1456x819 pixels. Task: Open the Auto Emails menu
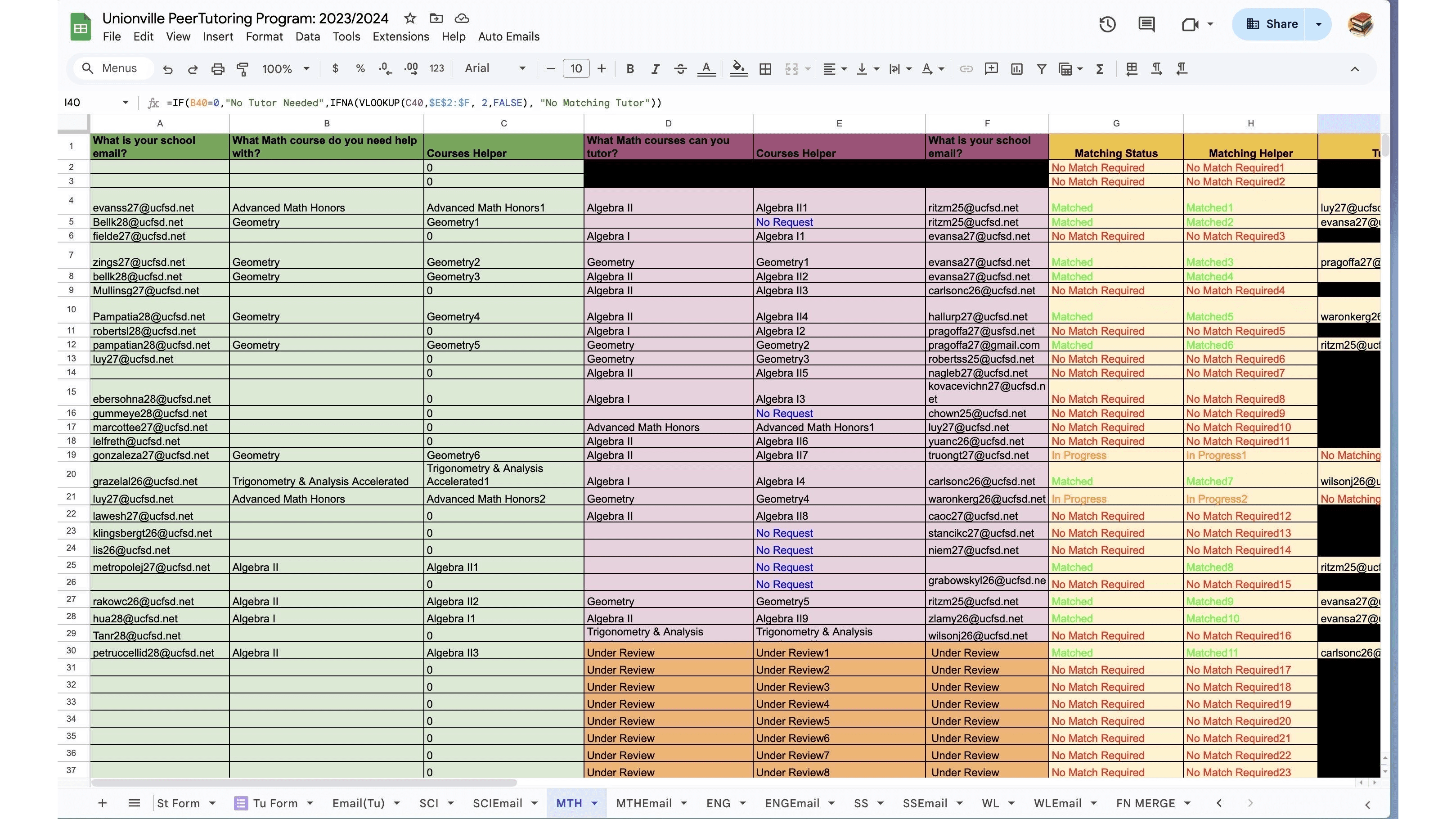[x=509, y=37]
